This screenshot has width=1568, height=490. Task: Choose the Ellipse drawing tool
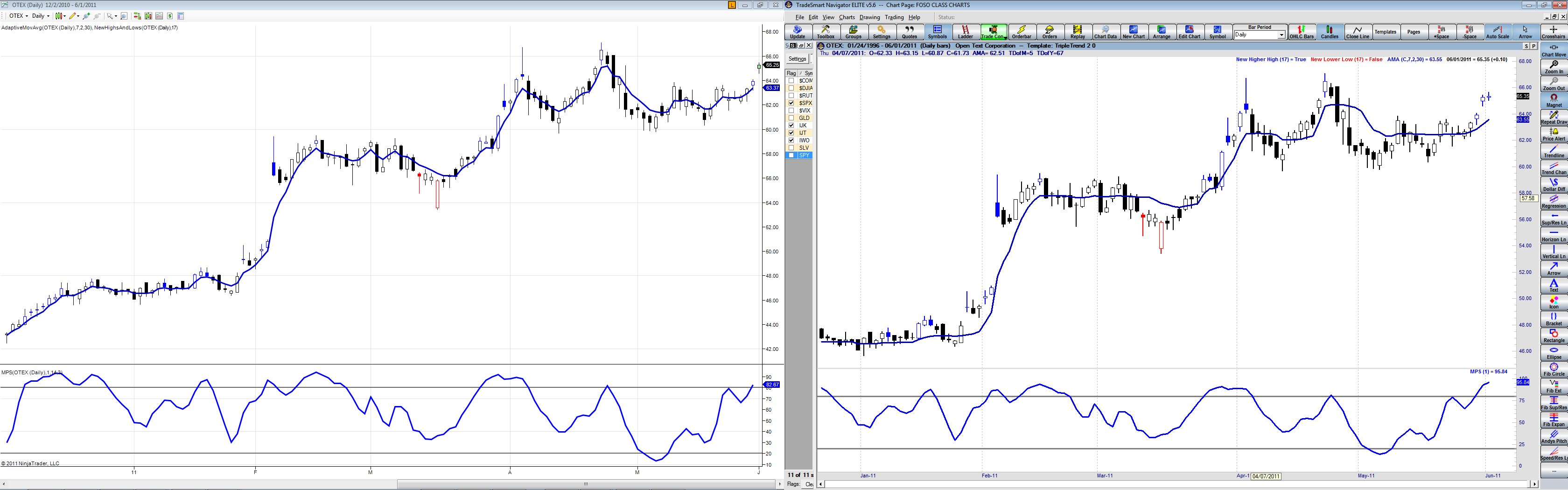1554,353
